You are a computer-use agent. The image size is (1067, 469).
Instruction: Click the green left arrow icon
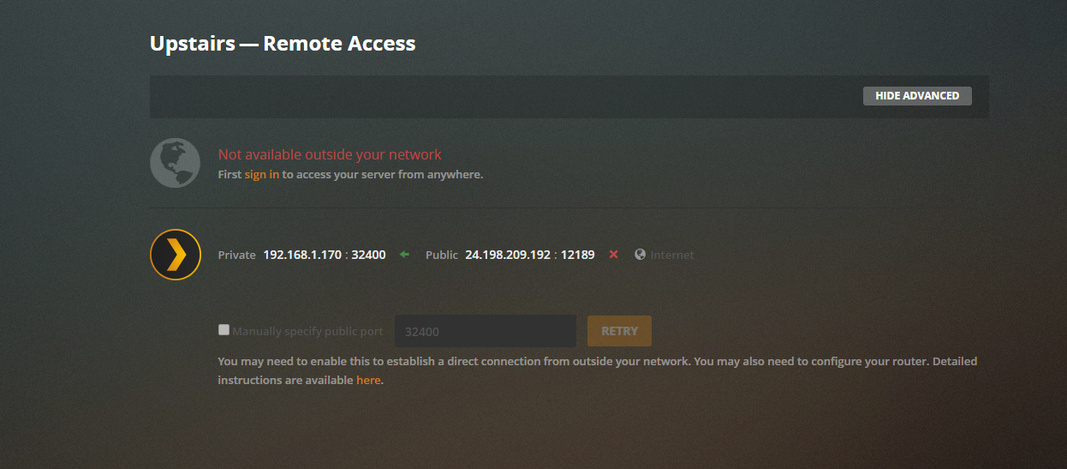click(405, 255)
